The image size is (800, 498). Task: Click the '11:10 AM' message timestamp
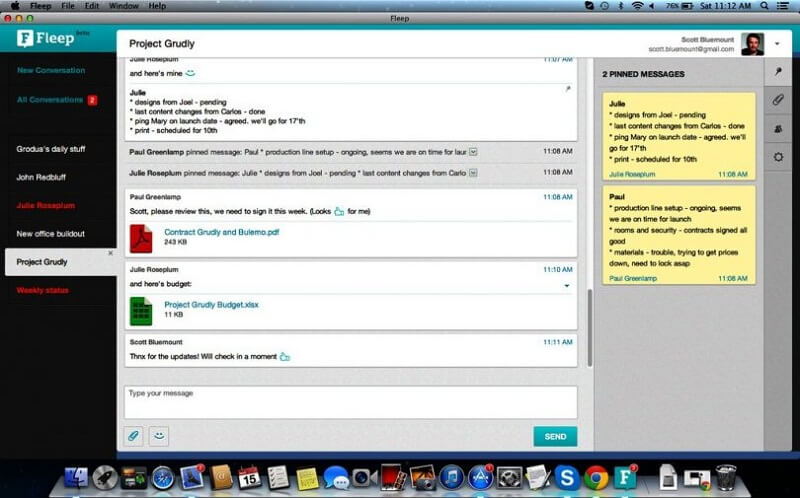(x=558, y=269)
